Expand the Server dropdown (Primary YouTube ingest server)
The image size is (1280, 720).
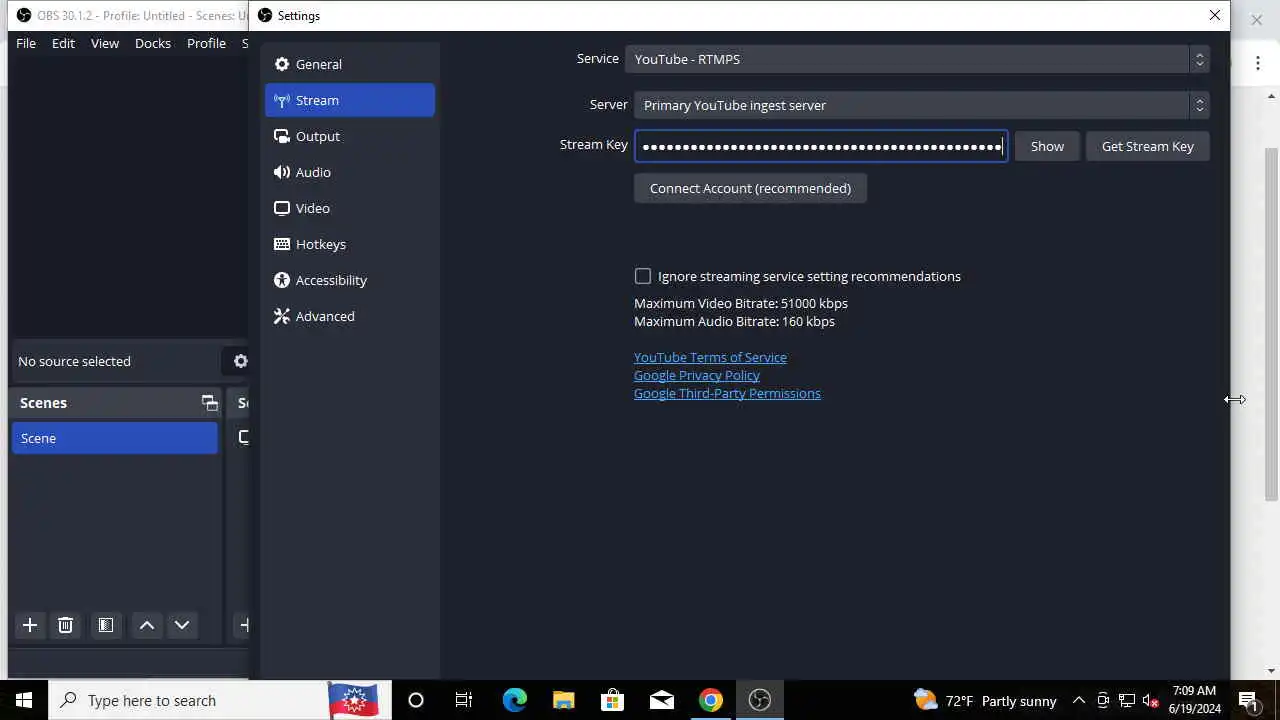[921, 105]
